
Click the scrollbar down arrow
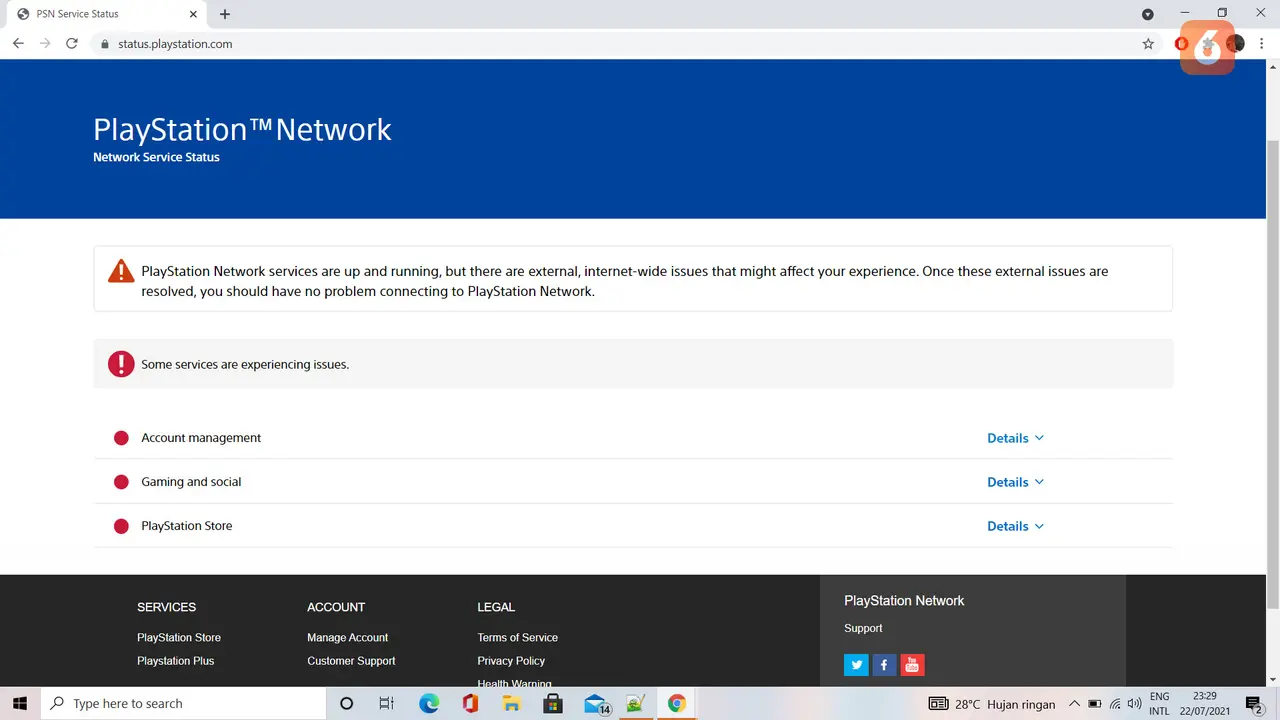(x=1272, y=680)
